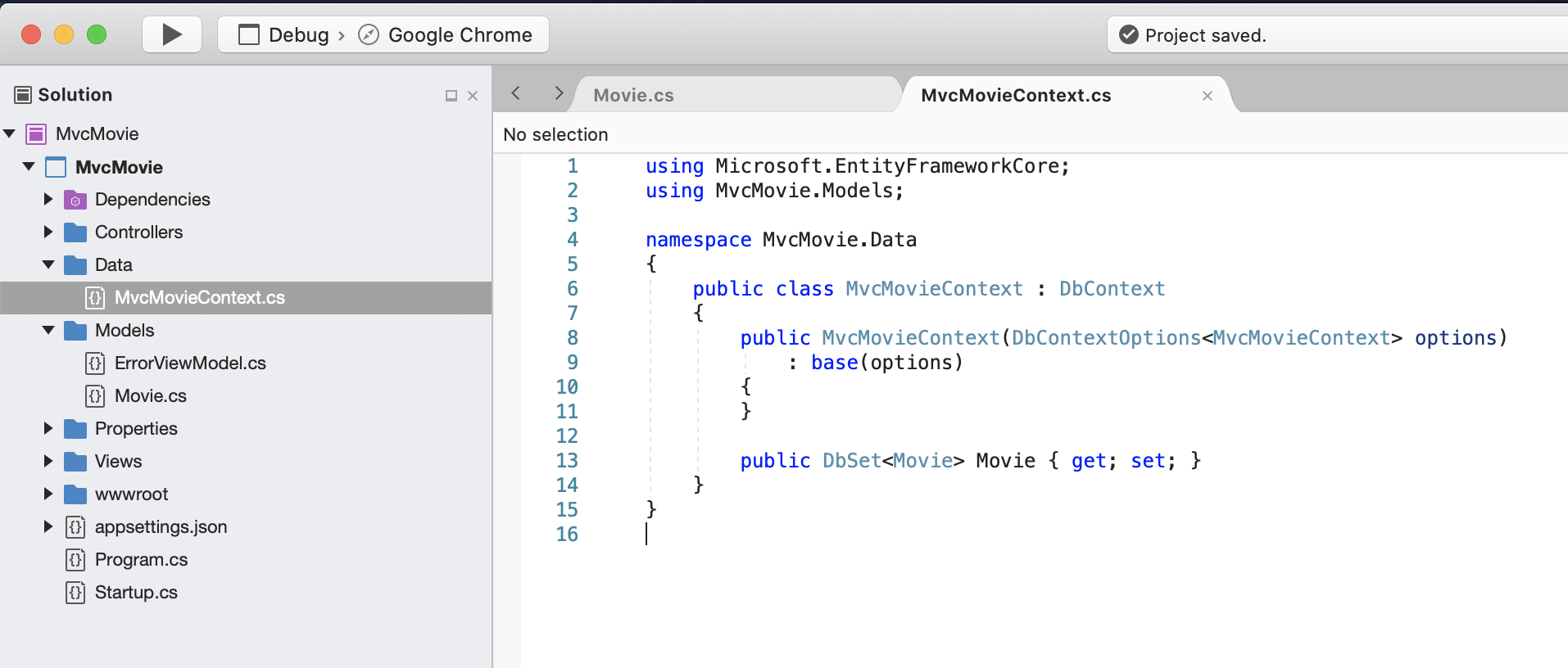Viewport: 1568px width, 668px height.
Task: Collapse the Data folder
Action: pyautogui.click(x=48, y=264)
